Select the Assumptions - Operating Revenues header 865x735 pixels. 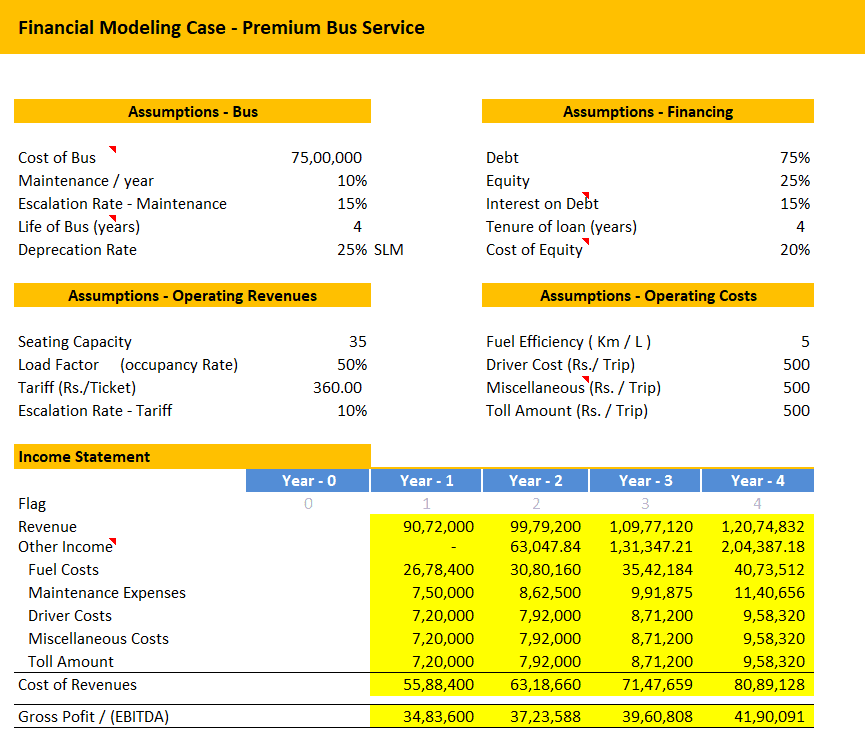pyautogui.click(x=192, y=296)
